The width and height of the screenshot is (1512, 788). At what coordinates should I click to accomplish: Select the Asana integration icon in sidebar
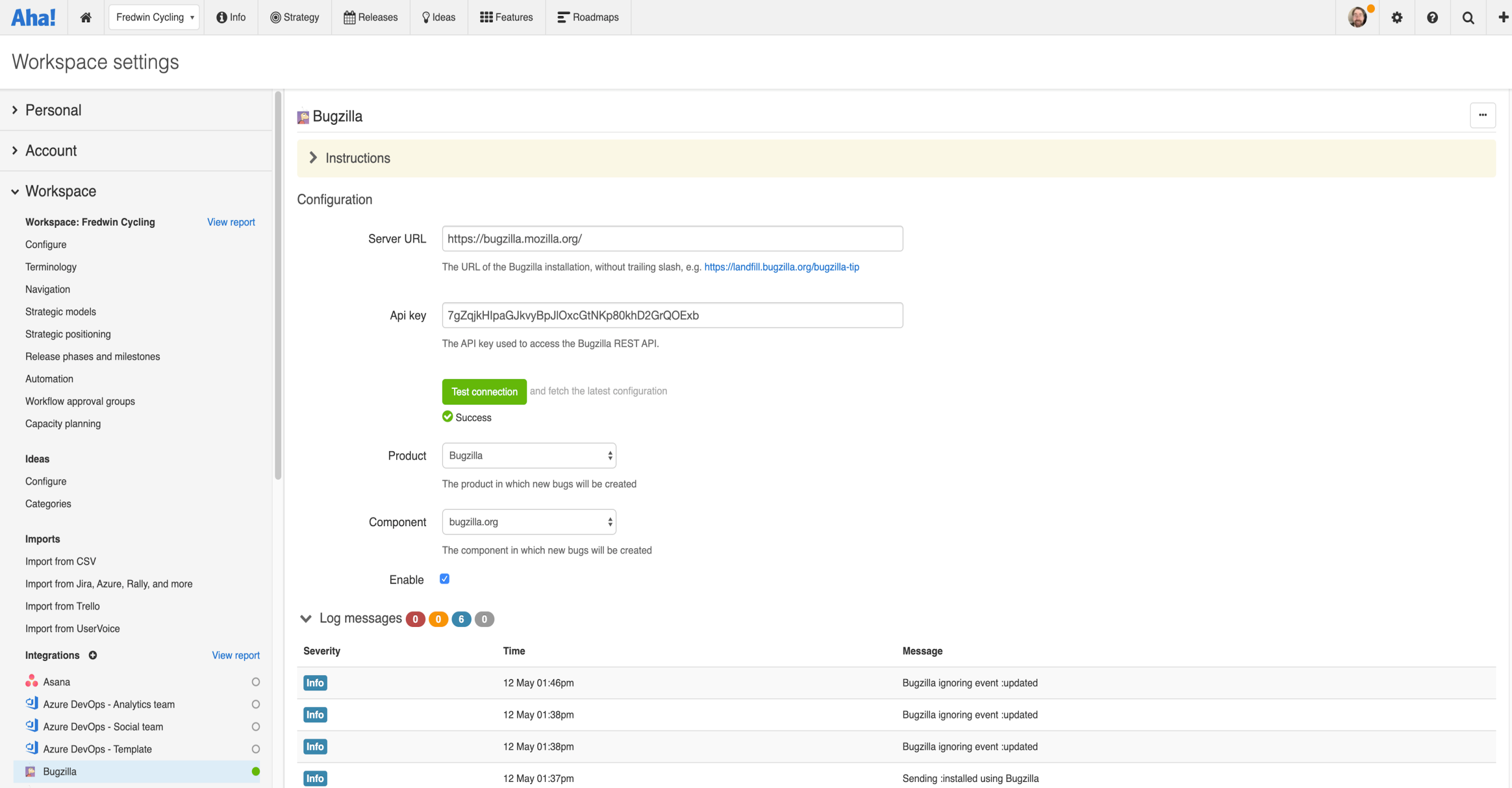click(31, 681)
